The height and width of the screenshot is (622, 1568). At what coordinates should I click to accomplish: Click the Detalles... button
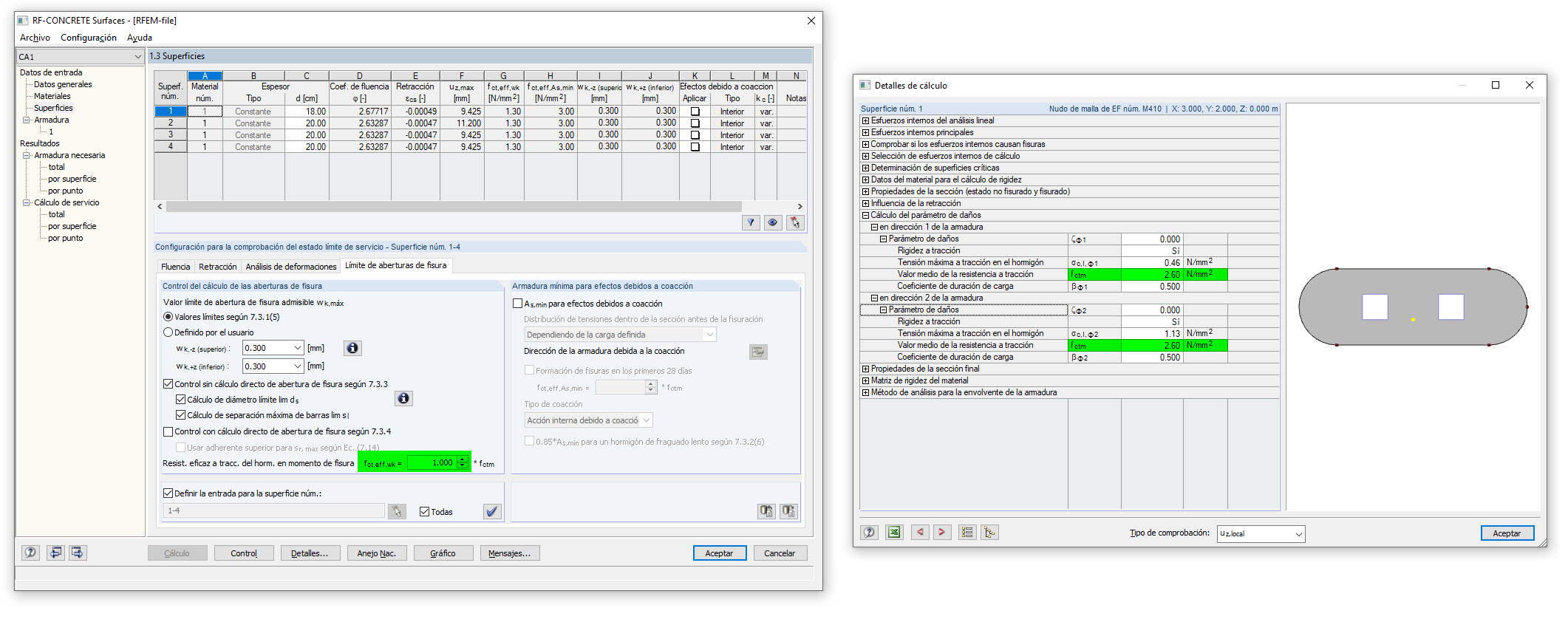tap(310, 553)
